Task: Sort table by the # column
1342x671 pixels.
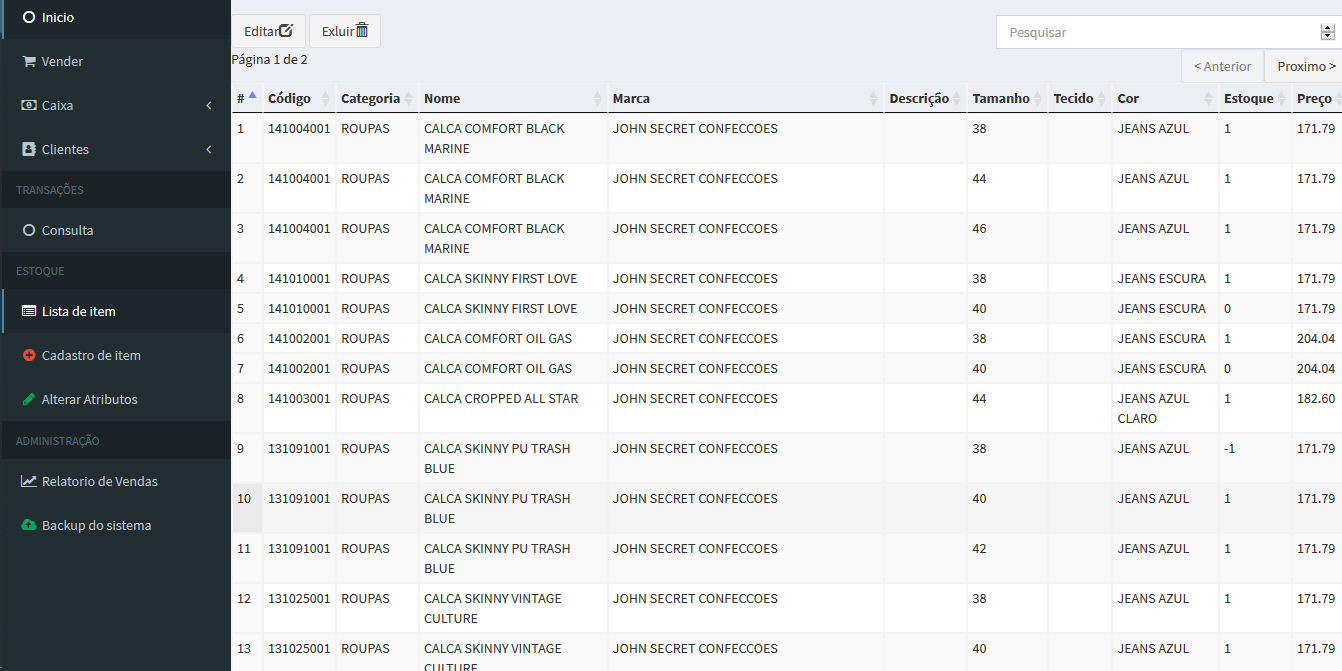Action: [247, 98]
